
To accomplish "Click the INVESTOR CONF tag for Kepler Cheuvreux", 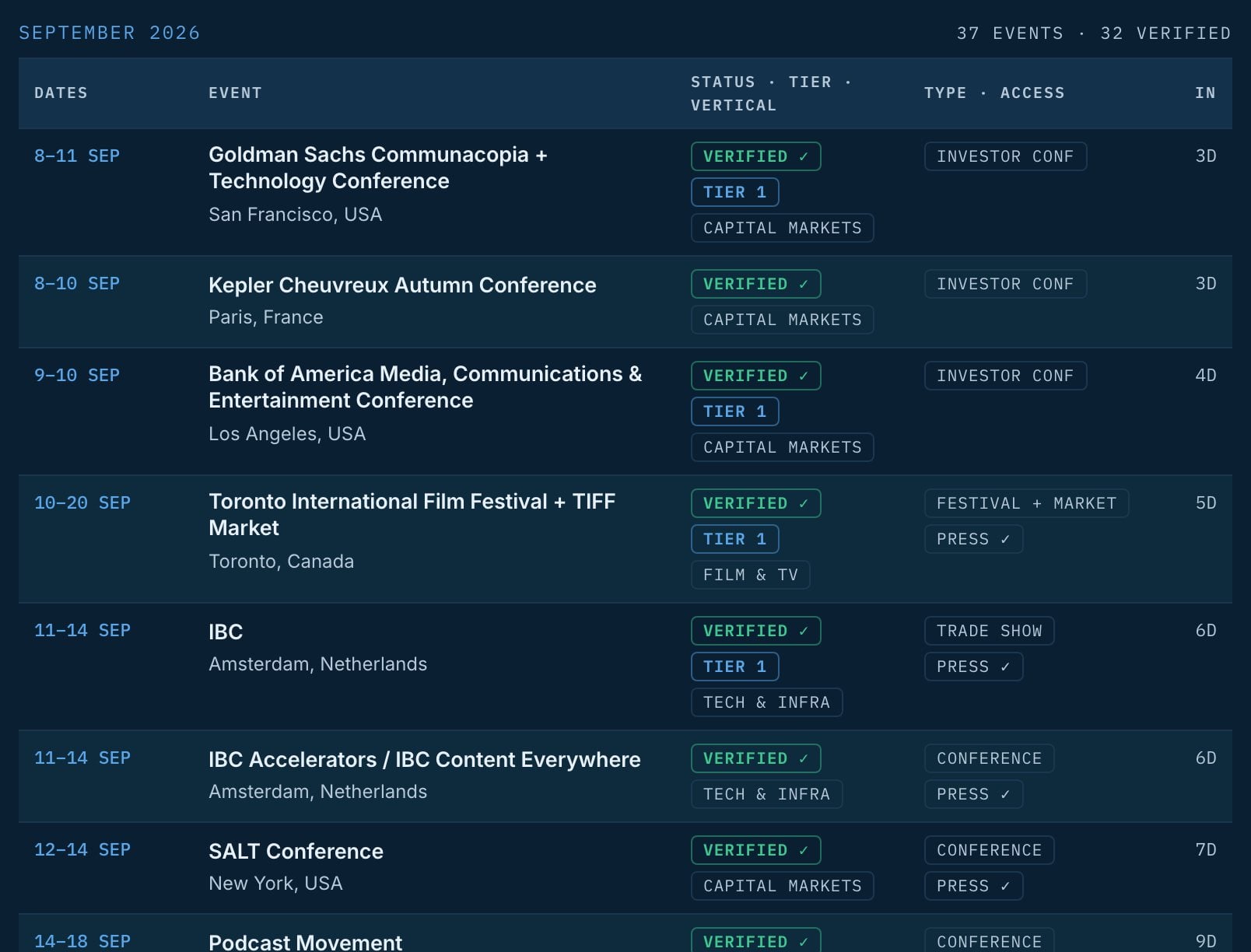I will point(1005,284).
